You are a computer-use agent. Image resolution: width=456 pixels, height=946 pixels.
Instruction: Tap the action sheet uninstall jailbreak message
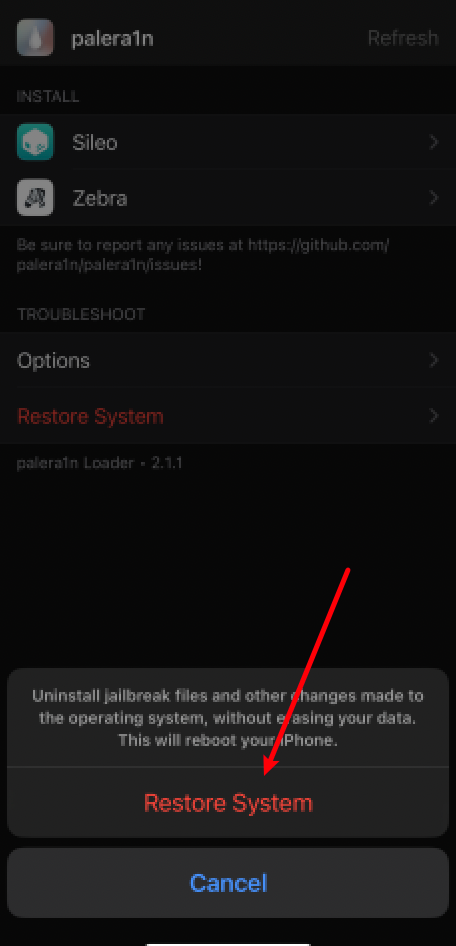click(x=228, y=718)
